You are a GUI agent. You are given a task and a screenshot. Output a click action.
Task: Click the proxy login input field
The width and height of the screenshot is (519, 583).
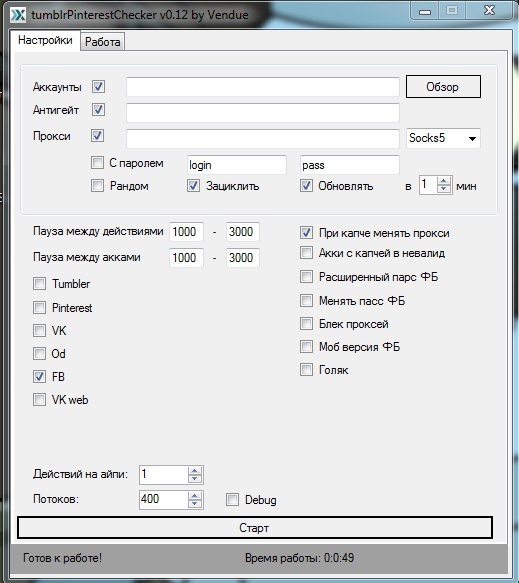click(x=237, y=165)
